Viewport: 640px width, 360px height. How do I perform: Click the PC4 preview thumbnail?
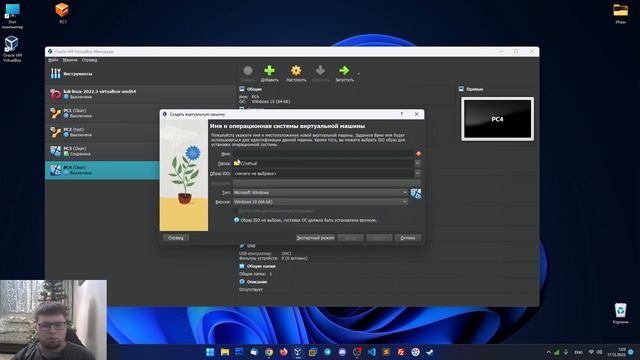(x=498, y=119)
